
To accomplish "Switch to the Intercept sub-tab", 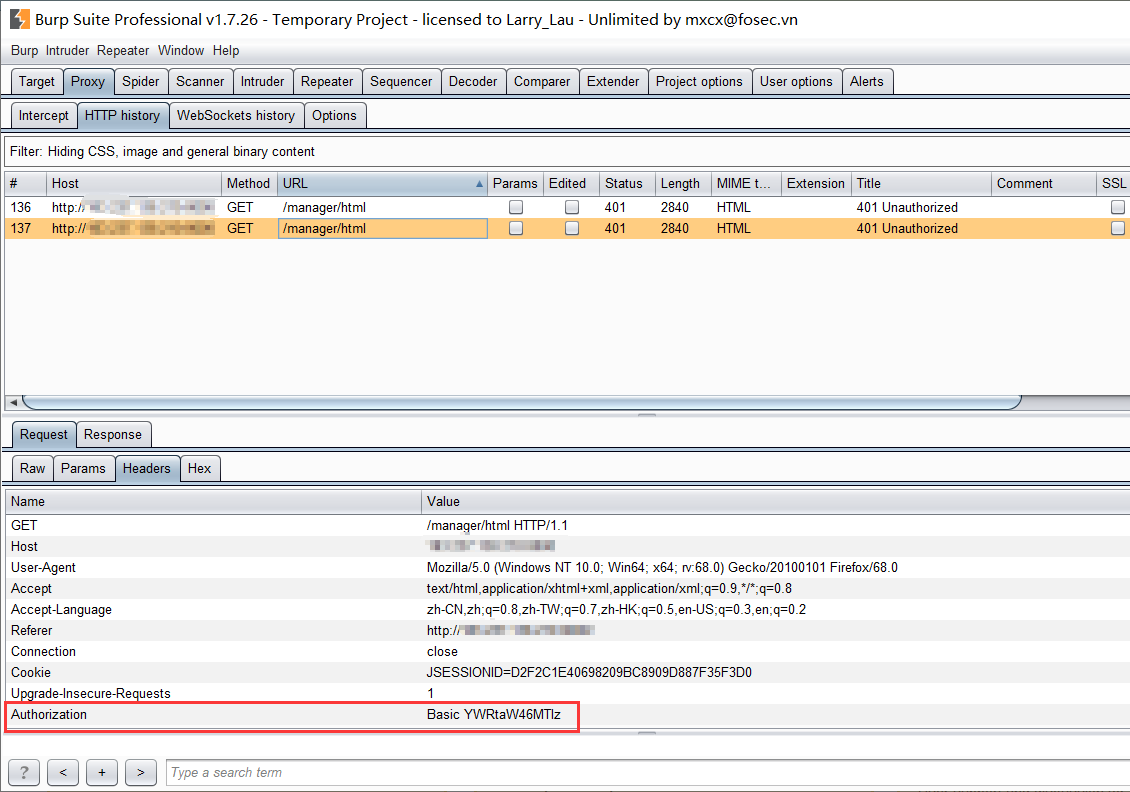I will click(44, 115).
